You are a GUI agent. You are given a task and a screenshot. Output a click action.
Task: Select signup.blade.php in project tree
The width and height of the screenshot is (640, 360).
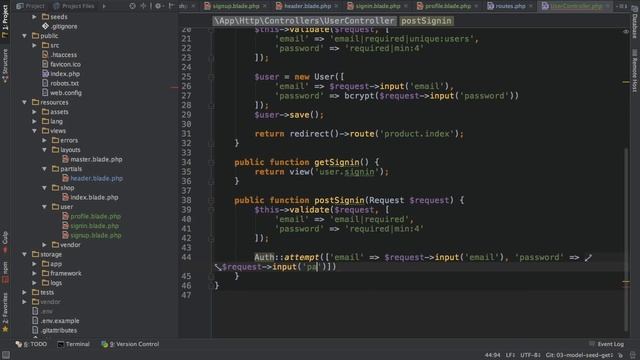(x=91, y=235)
